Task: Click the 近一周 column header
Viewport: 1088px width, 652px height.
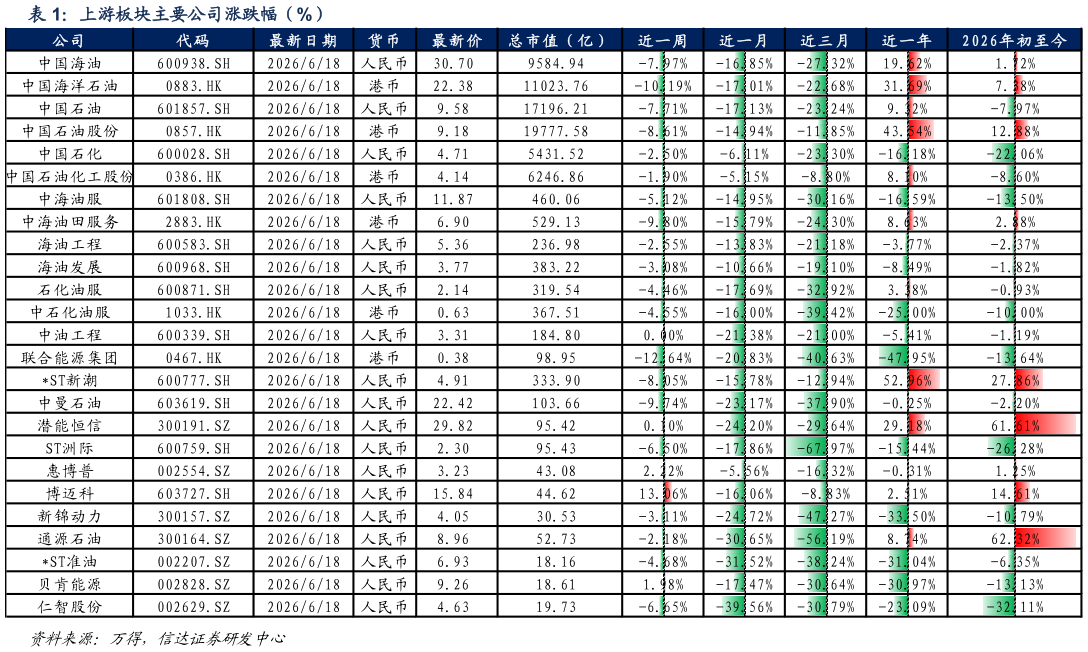Action: (662, 40)
